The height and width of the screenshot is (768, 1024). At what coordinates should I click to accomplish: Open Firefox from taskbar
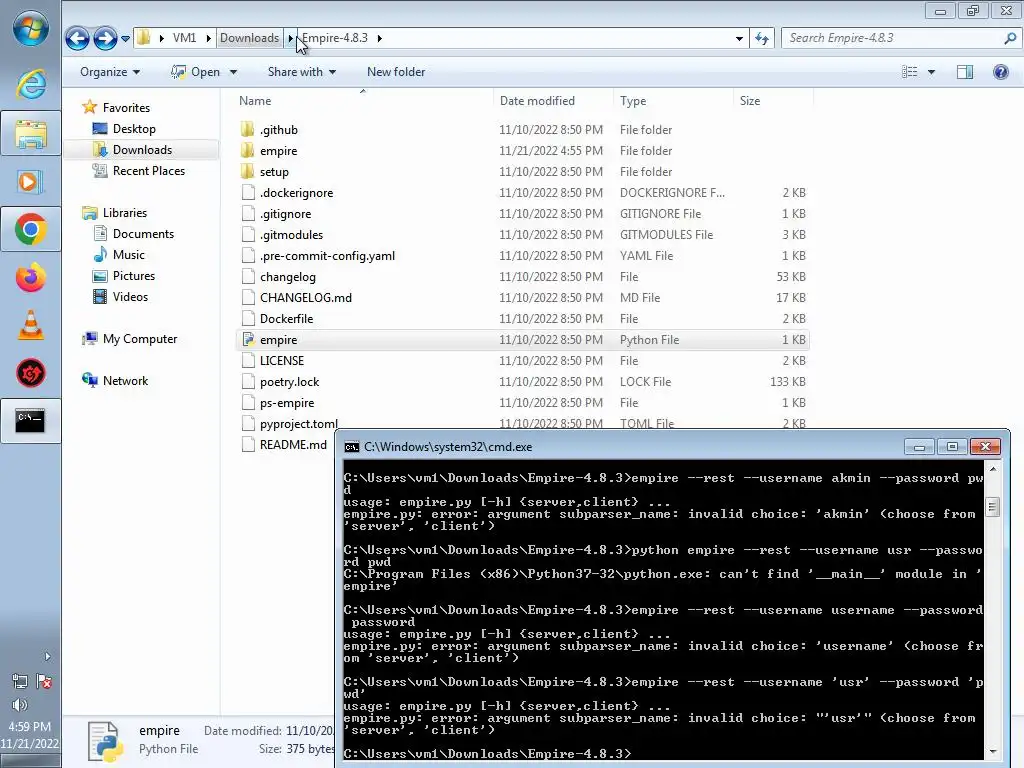tap(31, 278)
